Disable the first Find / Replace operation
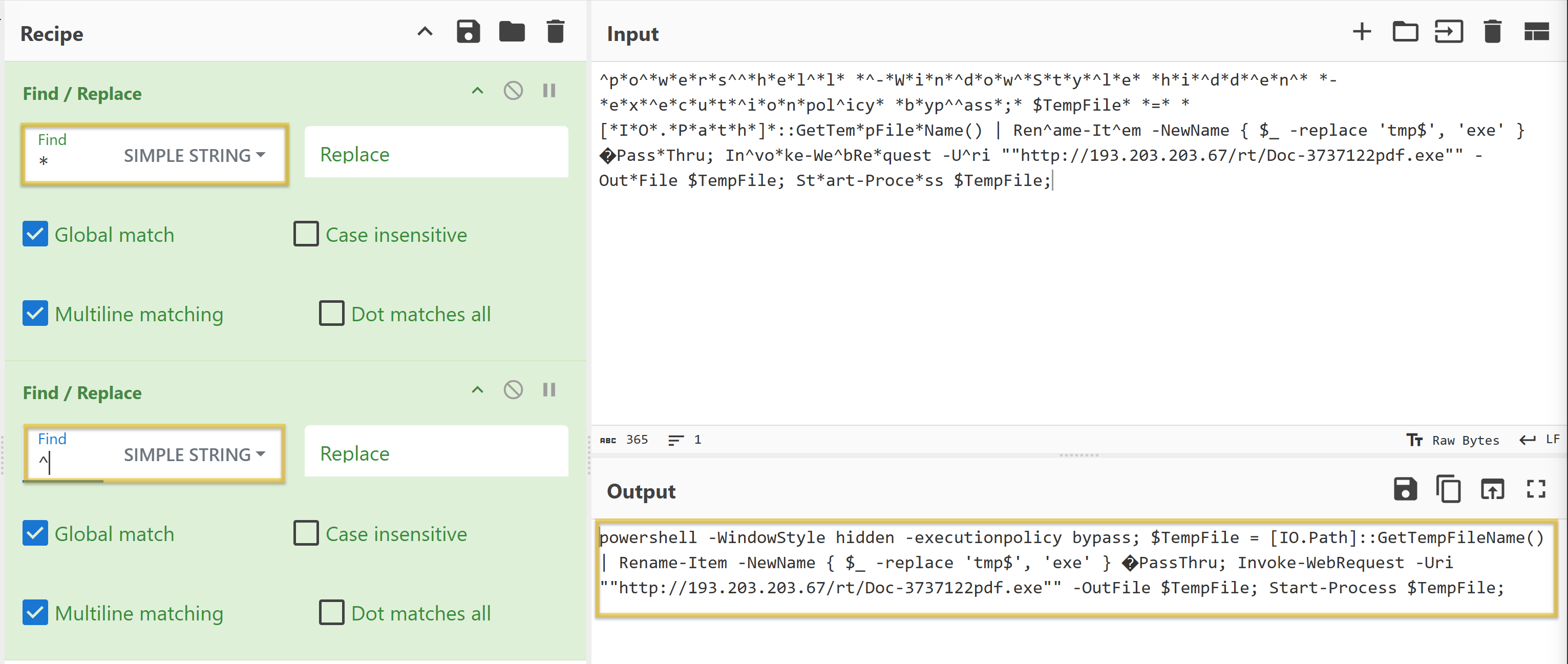The width and height of the screenshot is (1568, 664). (x=513, y=91)
